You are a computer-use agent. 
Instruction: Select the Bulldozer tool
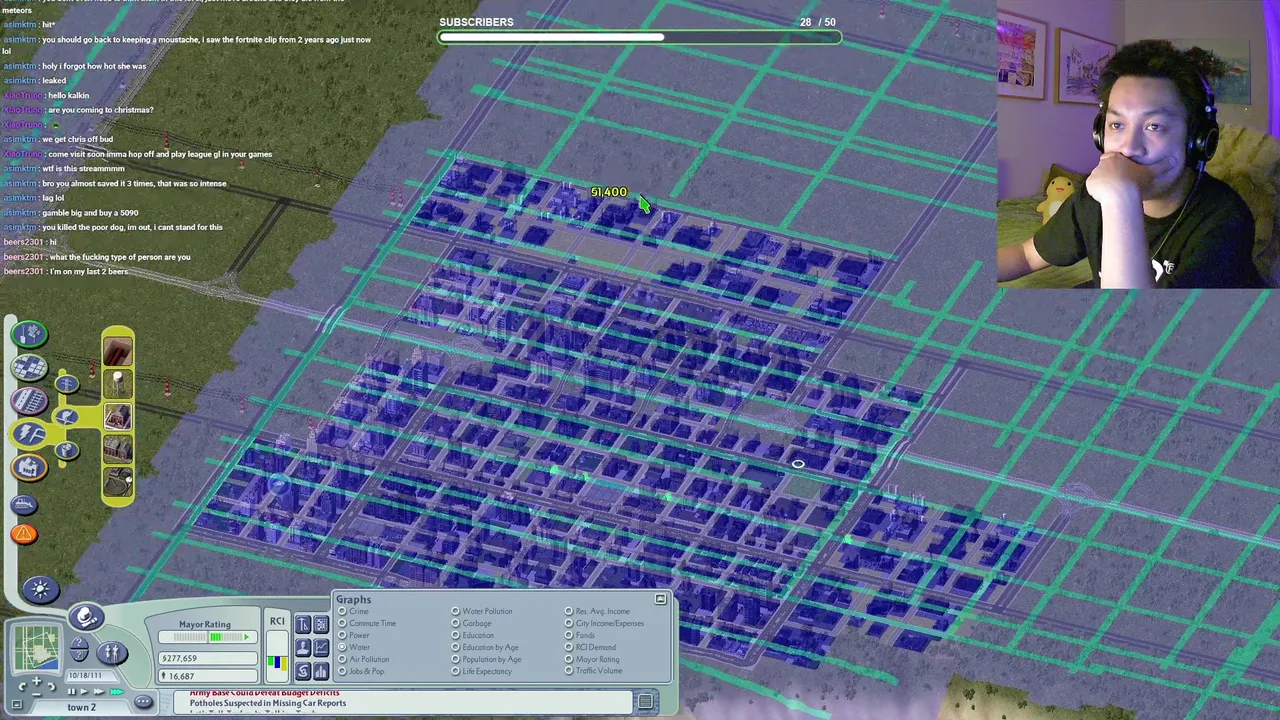coord(24,503)
